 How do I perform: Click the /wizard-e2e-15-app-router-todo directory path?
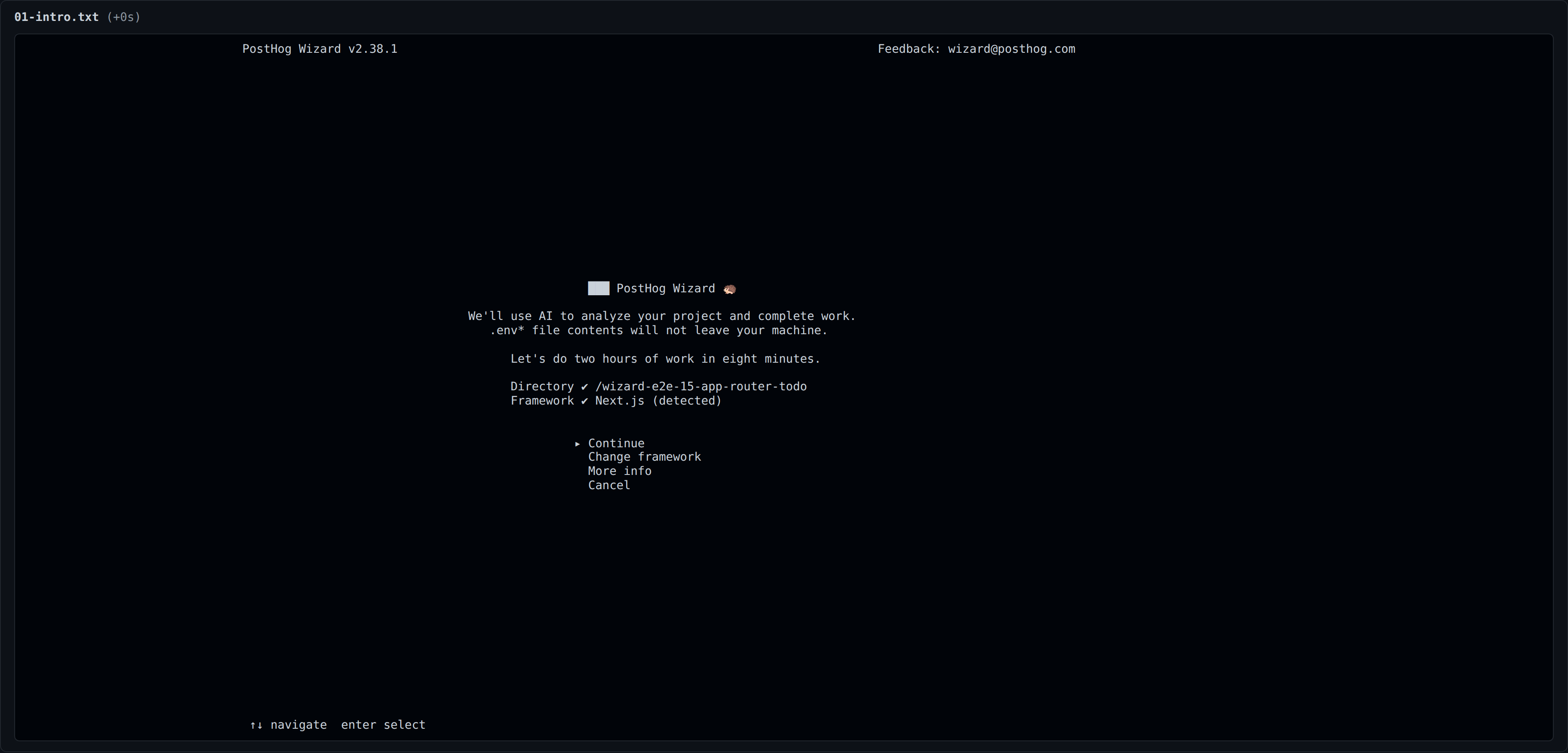tap(701, 387)
